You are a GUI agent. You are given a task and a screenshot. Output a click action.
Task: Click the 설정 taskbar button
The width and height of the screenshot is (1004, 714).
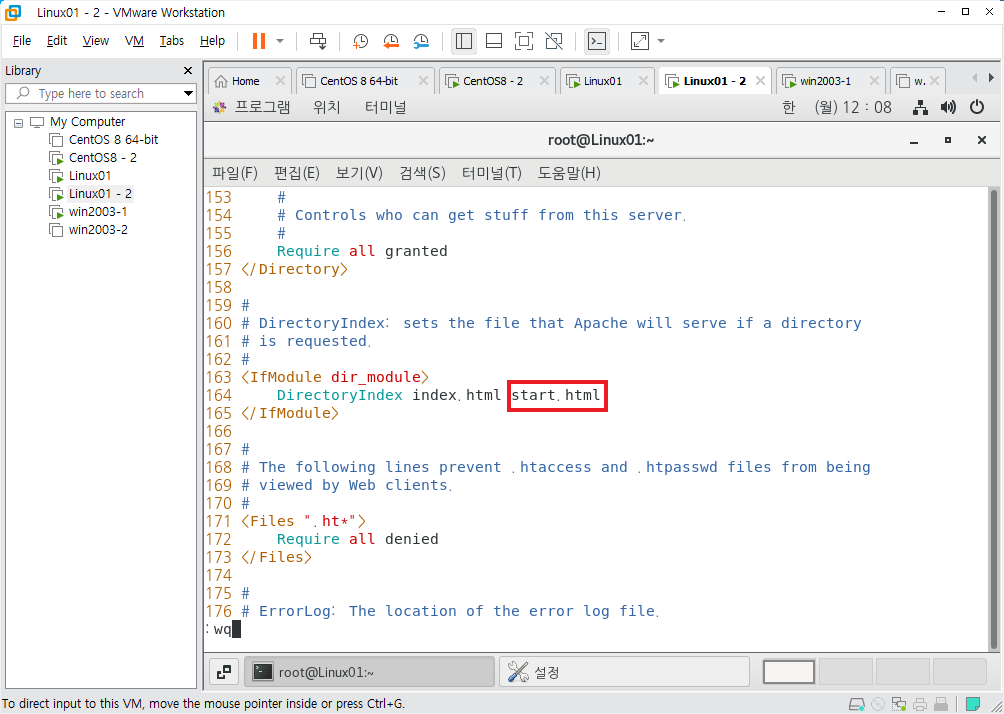pyautogui.click(x=624, y=672)
